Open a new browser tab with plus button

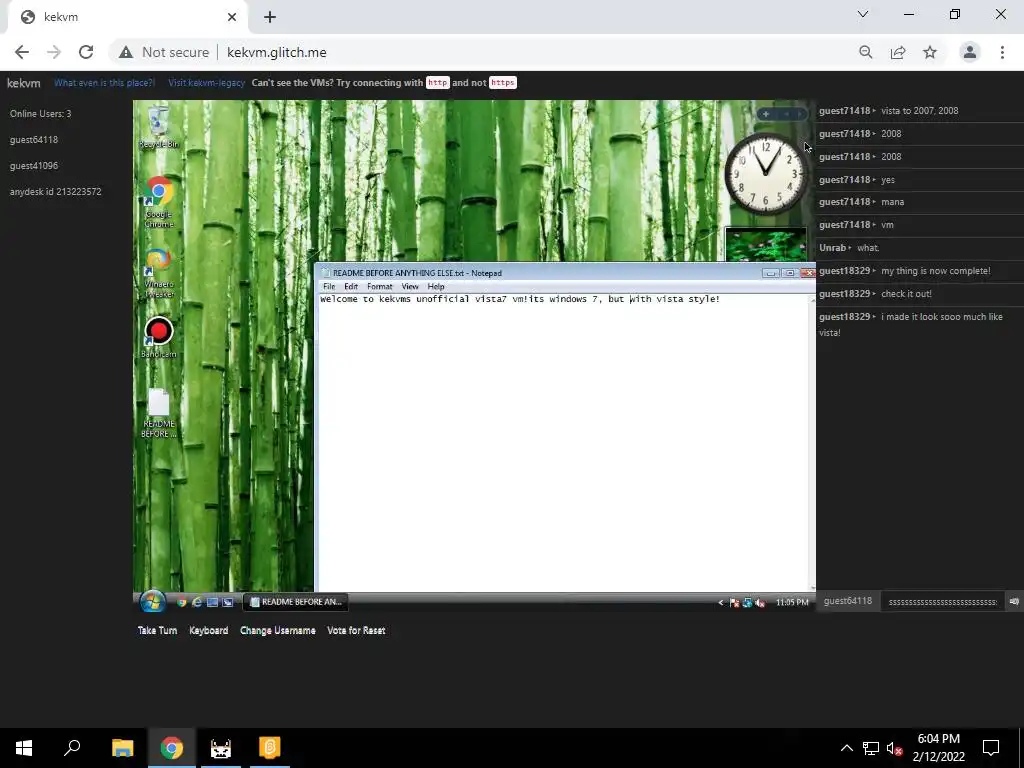[x=270, y=17]
